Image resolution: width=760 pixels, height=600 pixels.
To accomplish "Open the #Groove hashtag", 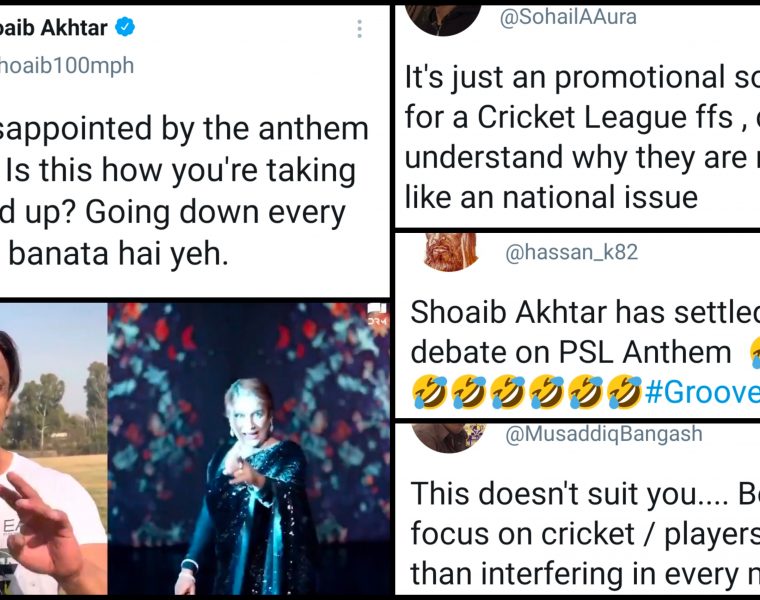I will point(701,391).
